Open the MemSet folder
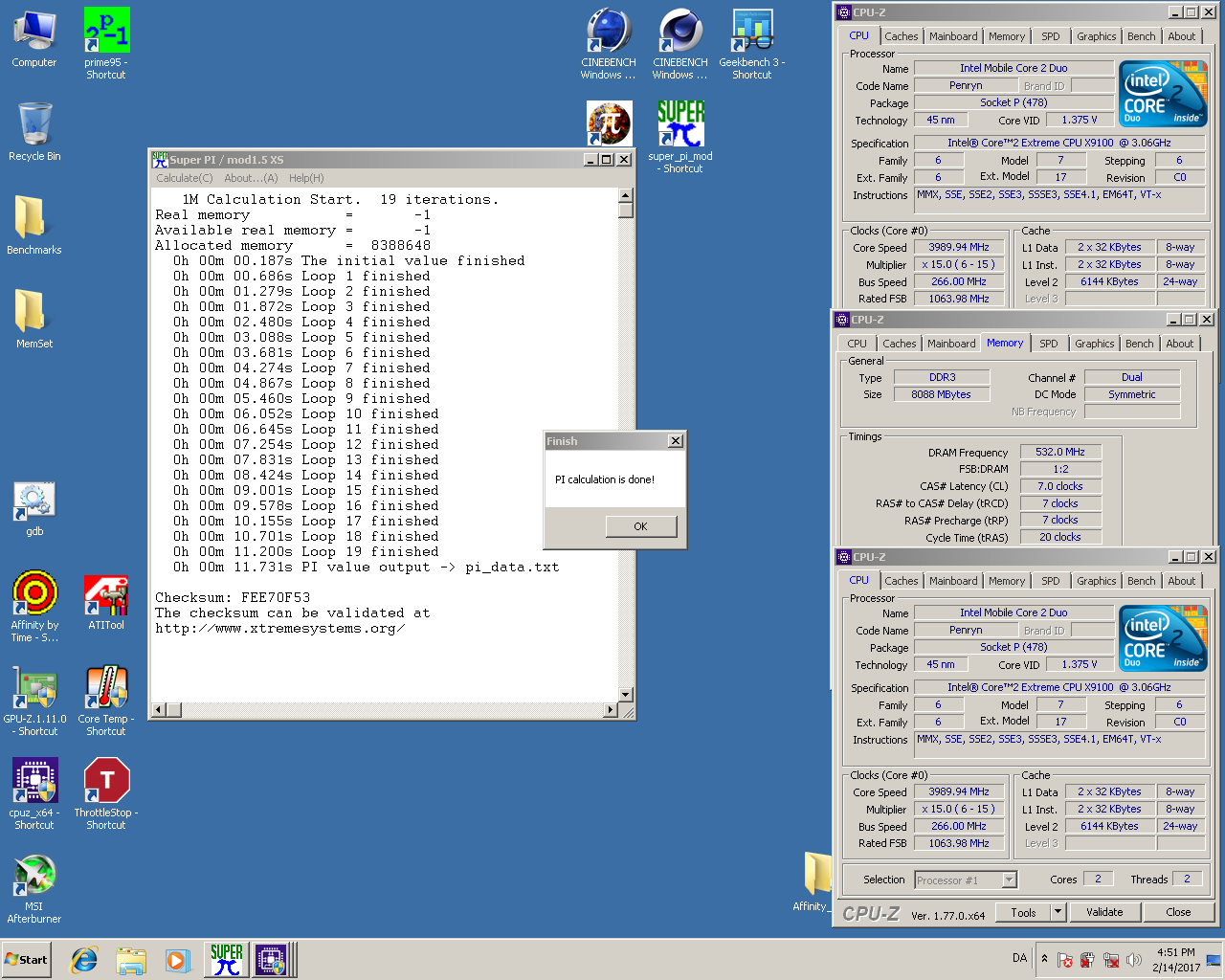Image resolution: width=1225 pixels, height=980 pixels. coord(34,319)
